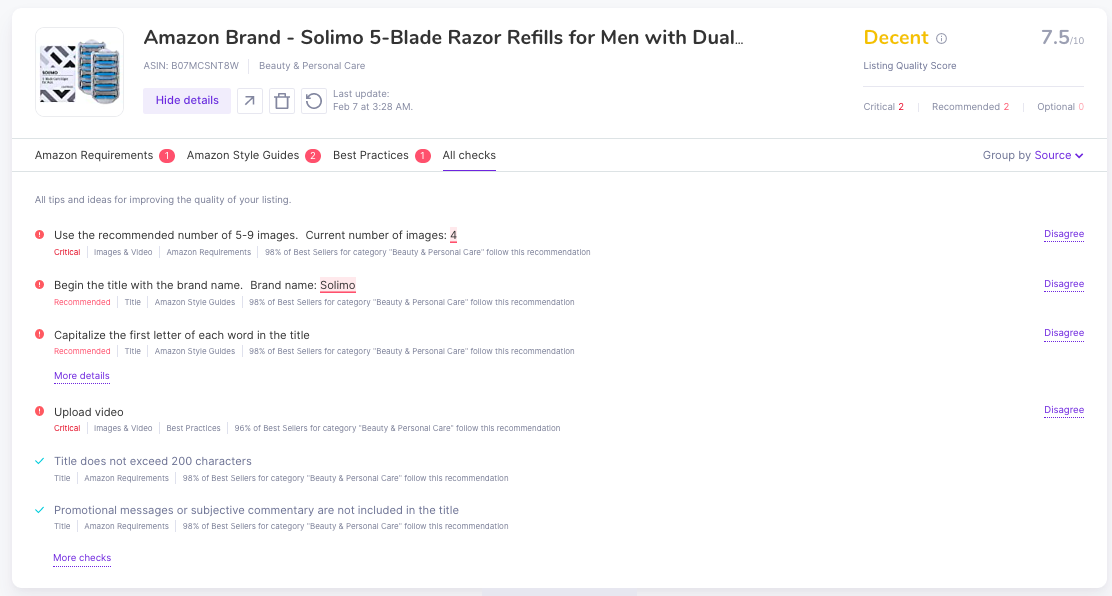Viewport: 1112px width, 596px height.
Task: Click checkmark for 200 characters title check
Action: pyautogui.click(x=40, y=461)
